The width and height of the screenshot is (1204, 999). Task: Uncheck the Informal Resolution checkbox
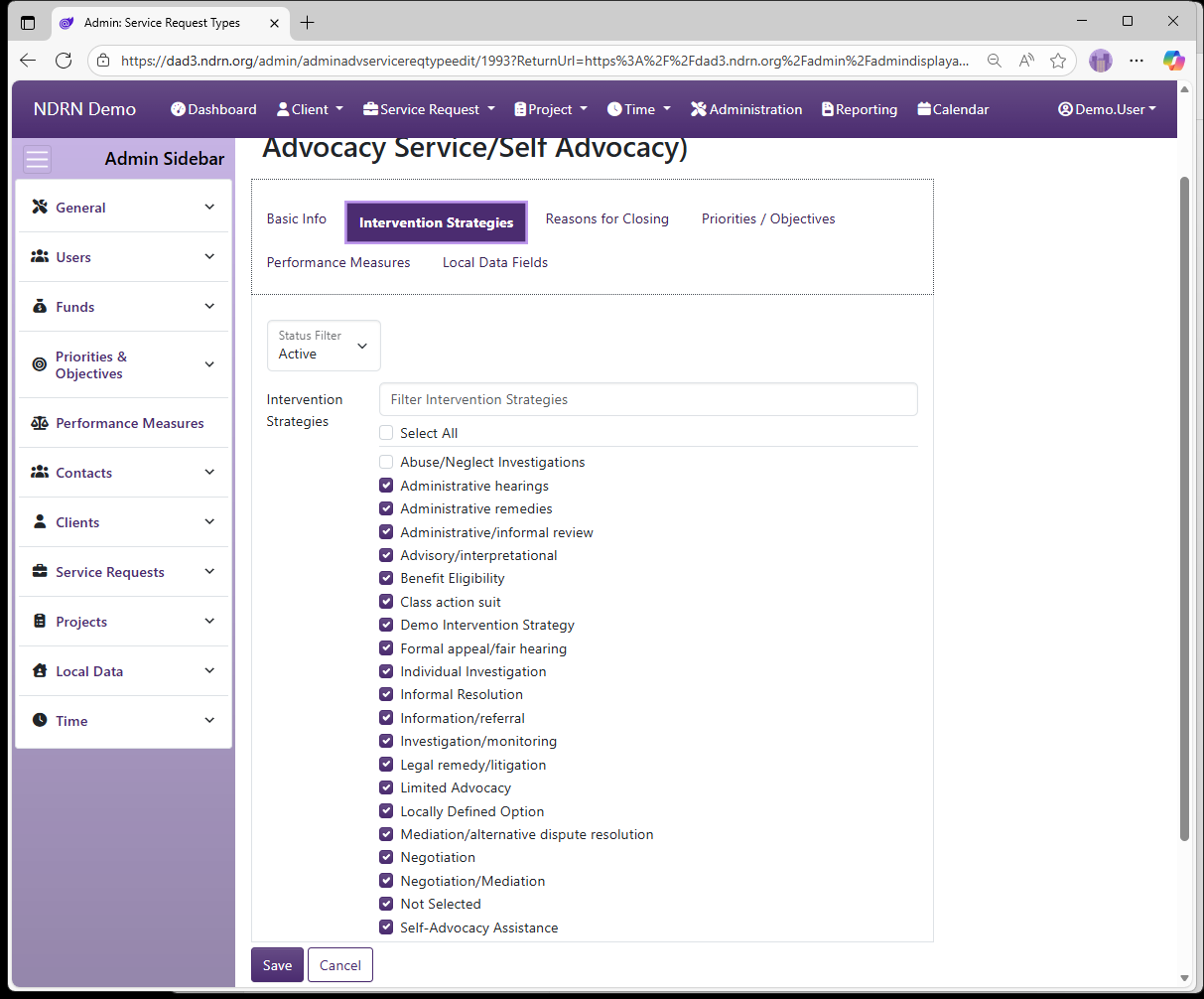(x=386, y=694)
